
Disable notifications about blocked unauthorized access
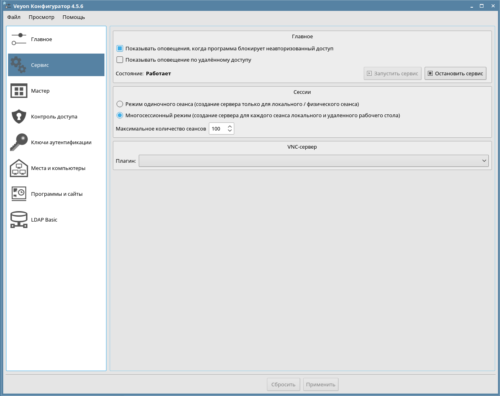tap(120, 48)
